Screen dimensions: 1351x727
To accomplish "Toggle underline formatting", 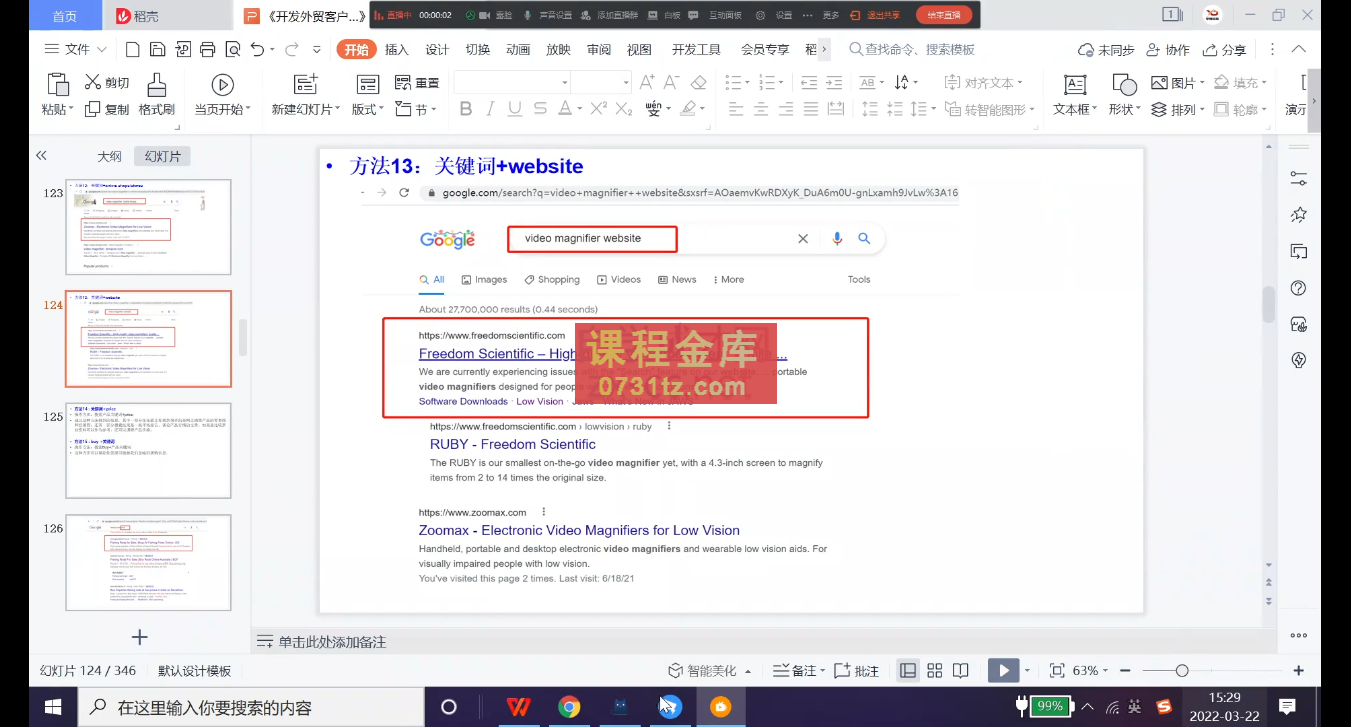I will 515,109.
